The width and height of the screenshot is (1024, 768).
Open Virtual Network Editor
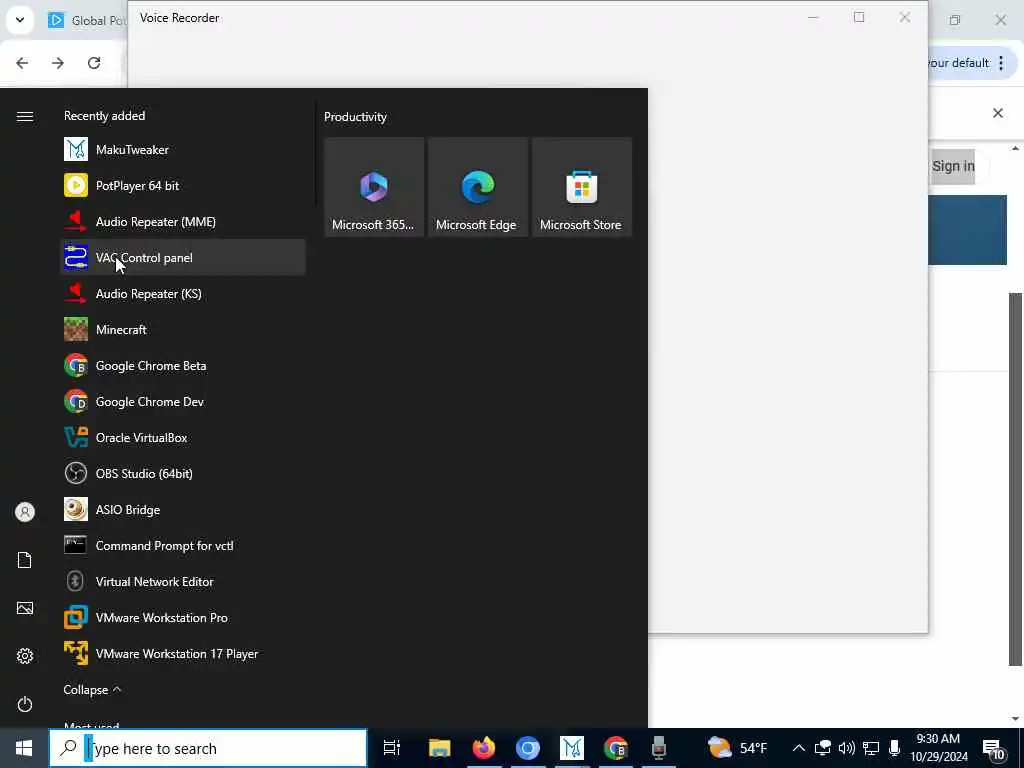(183, 581)
